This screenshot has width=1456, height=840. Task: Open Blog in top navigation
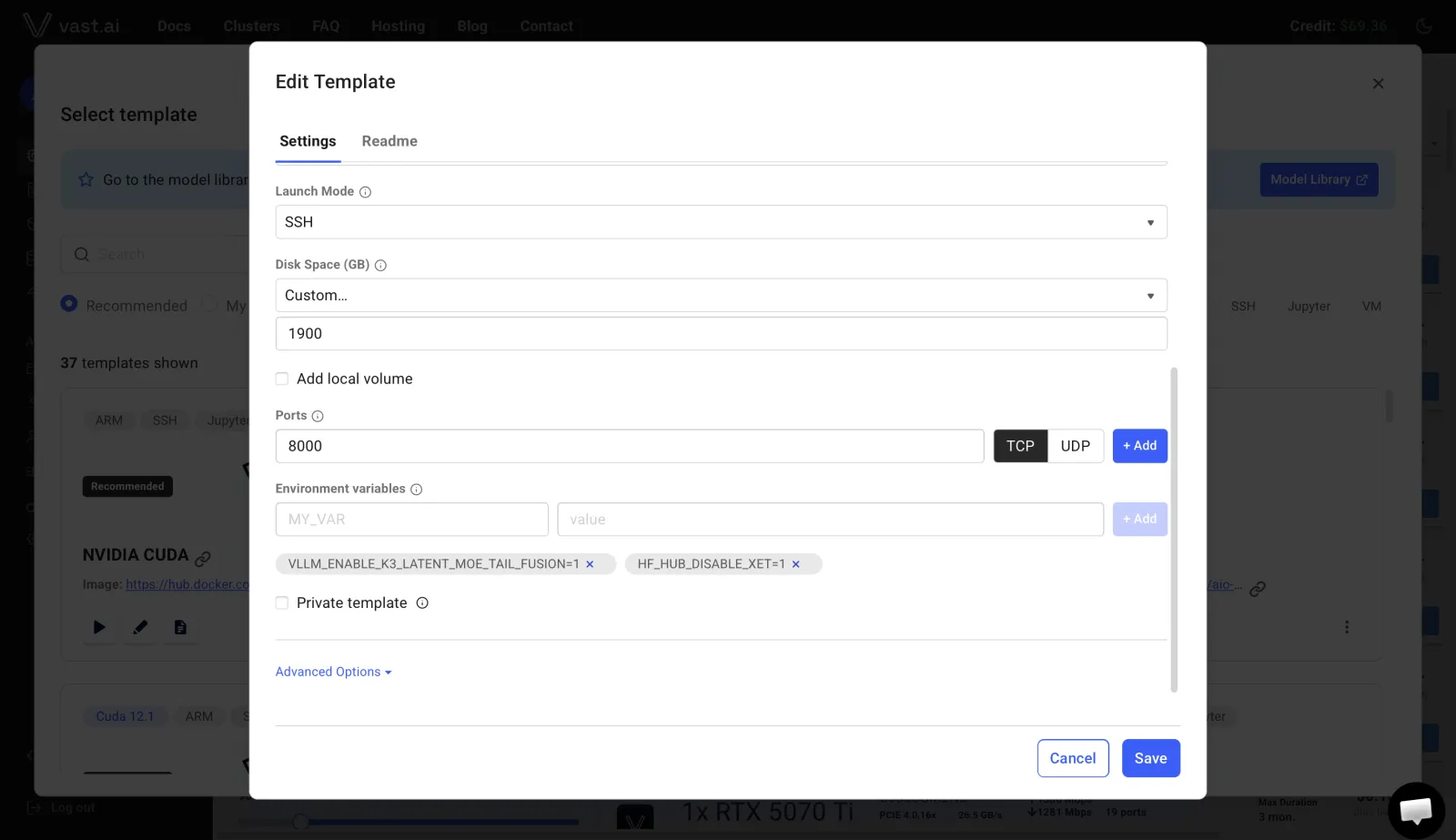click(472, 26)
